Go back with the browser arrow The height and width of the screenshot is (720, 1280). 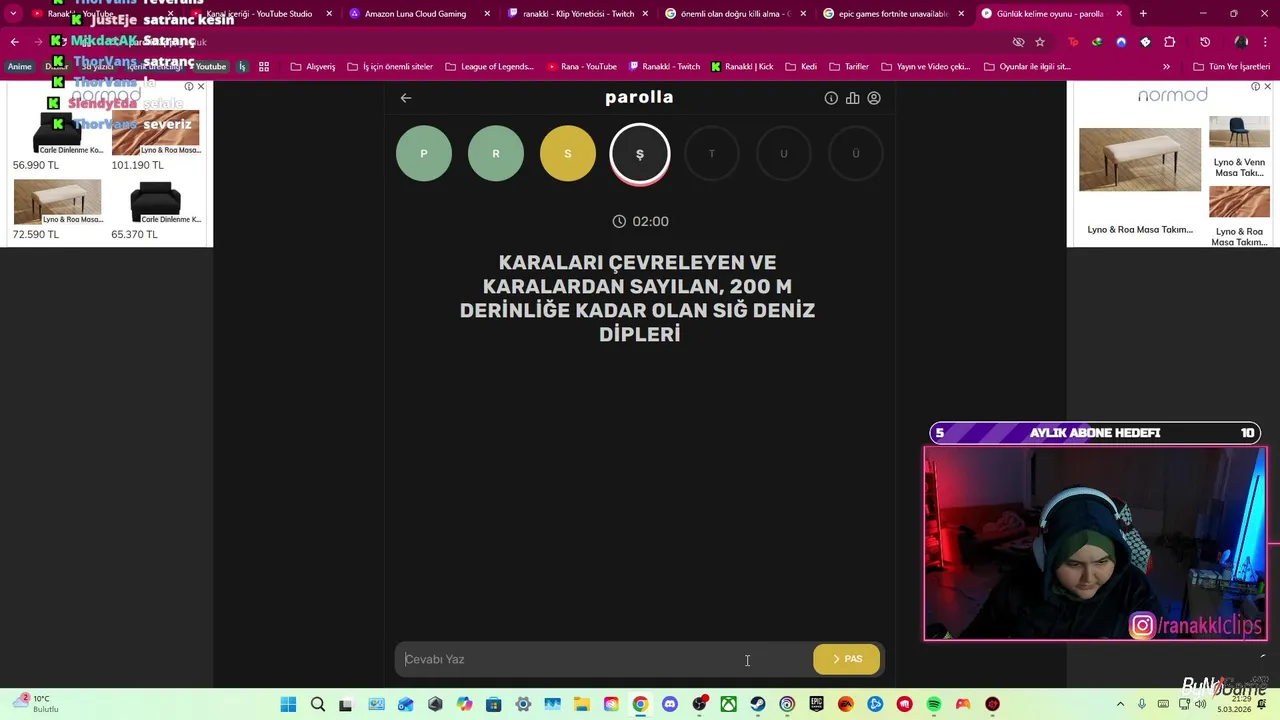pyautogui.click(x=14, y=42)
